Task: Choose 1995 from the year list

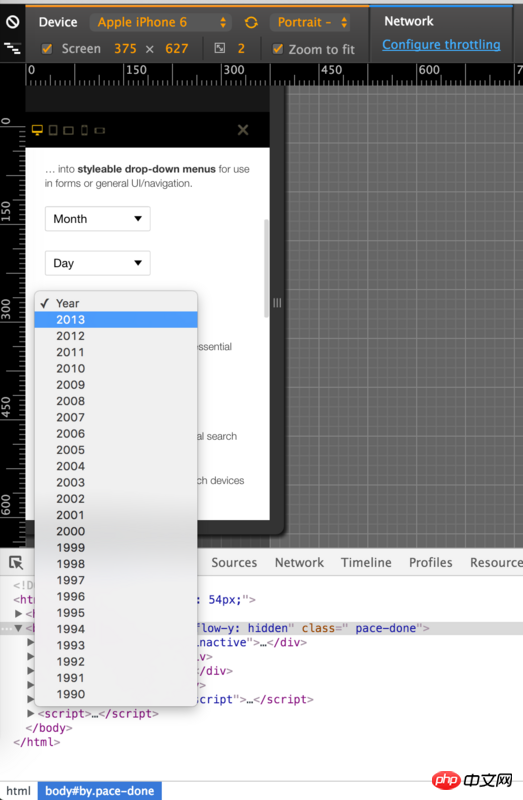Action: 116,613
